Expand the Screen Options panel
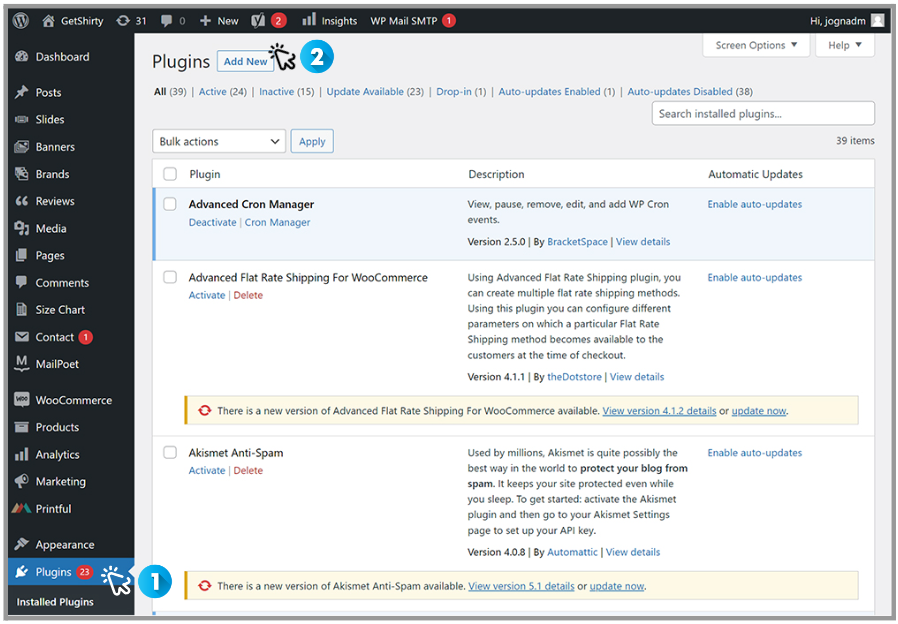 point(756,45)
